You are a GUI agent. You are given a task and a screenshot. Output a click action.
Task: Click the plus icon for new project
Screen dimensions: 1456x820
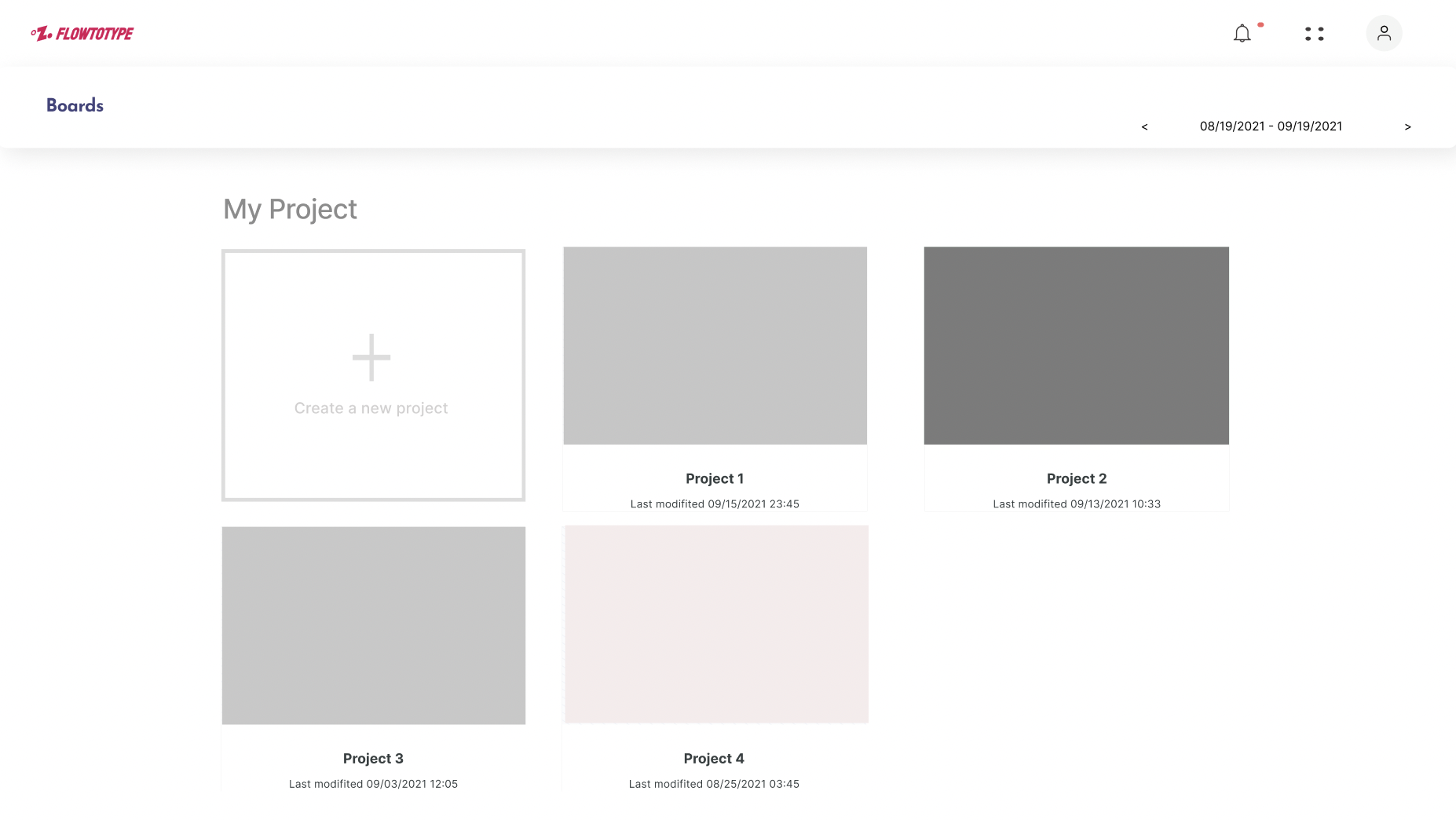pyautogui.click(x=371, y=357)
